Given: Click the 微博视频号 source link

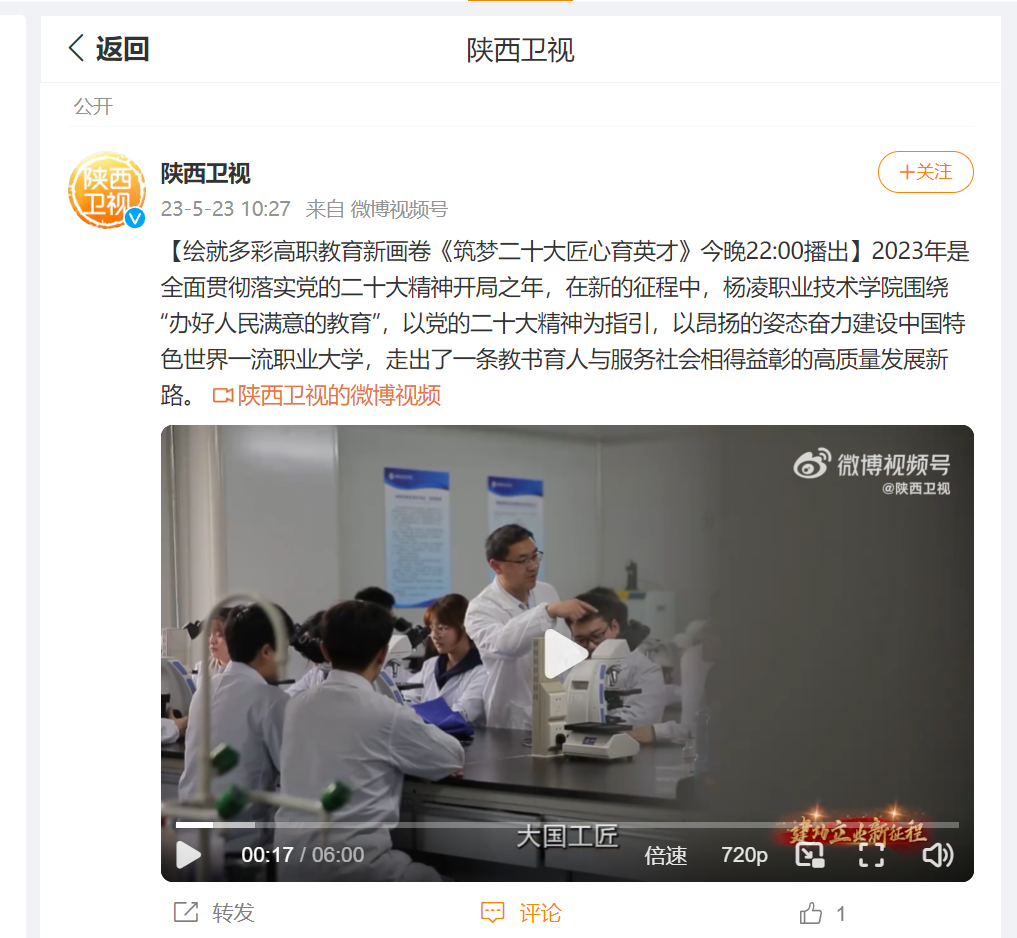Looking at the screenshot, I should pos(399,209).
